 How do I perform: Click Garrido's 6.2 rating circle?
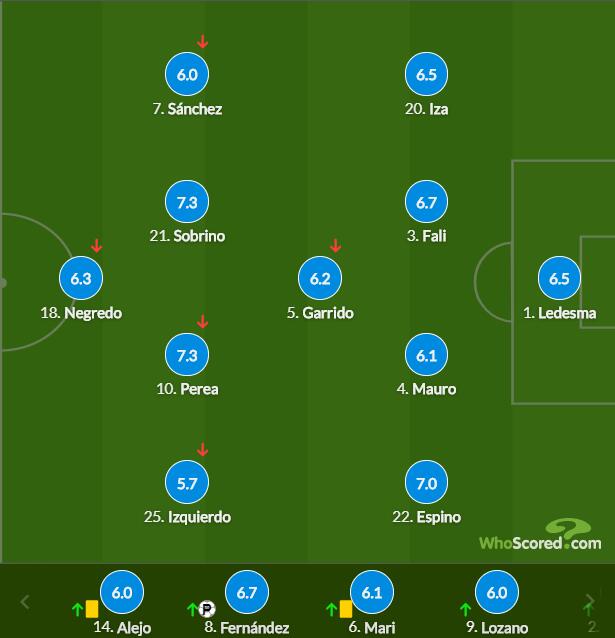[320, 279]
